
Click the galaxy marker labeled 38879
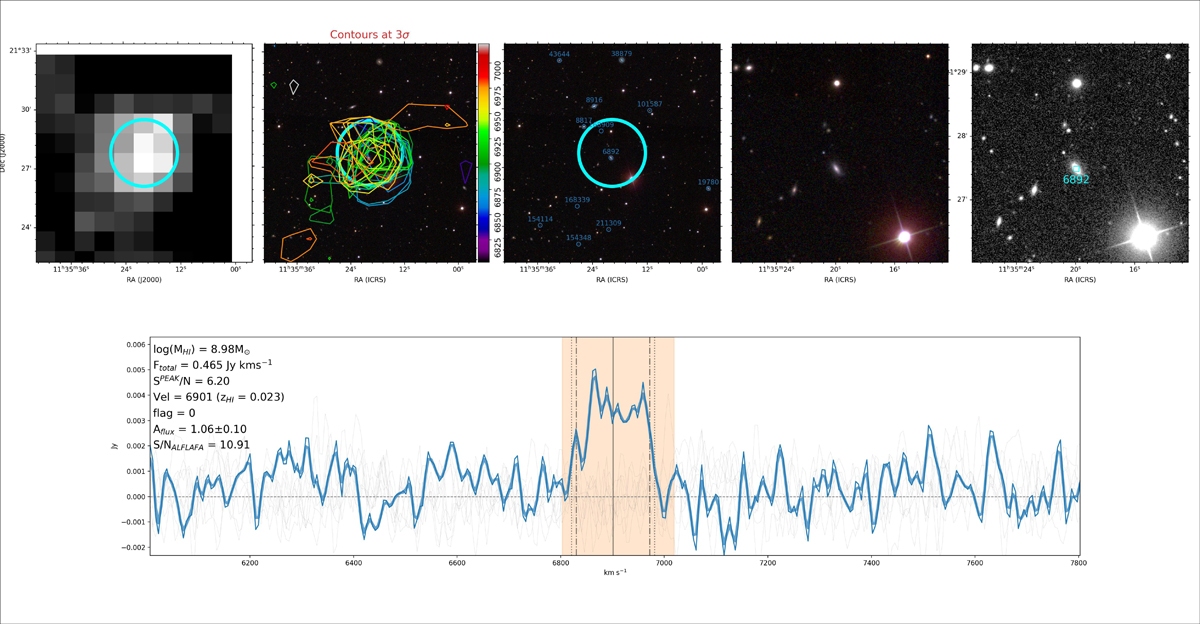point(622,60)
